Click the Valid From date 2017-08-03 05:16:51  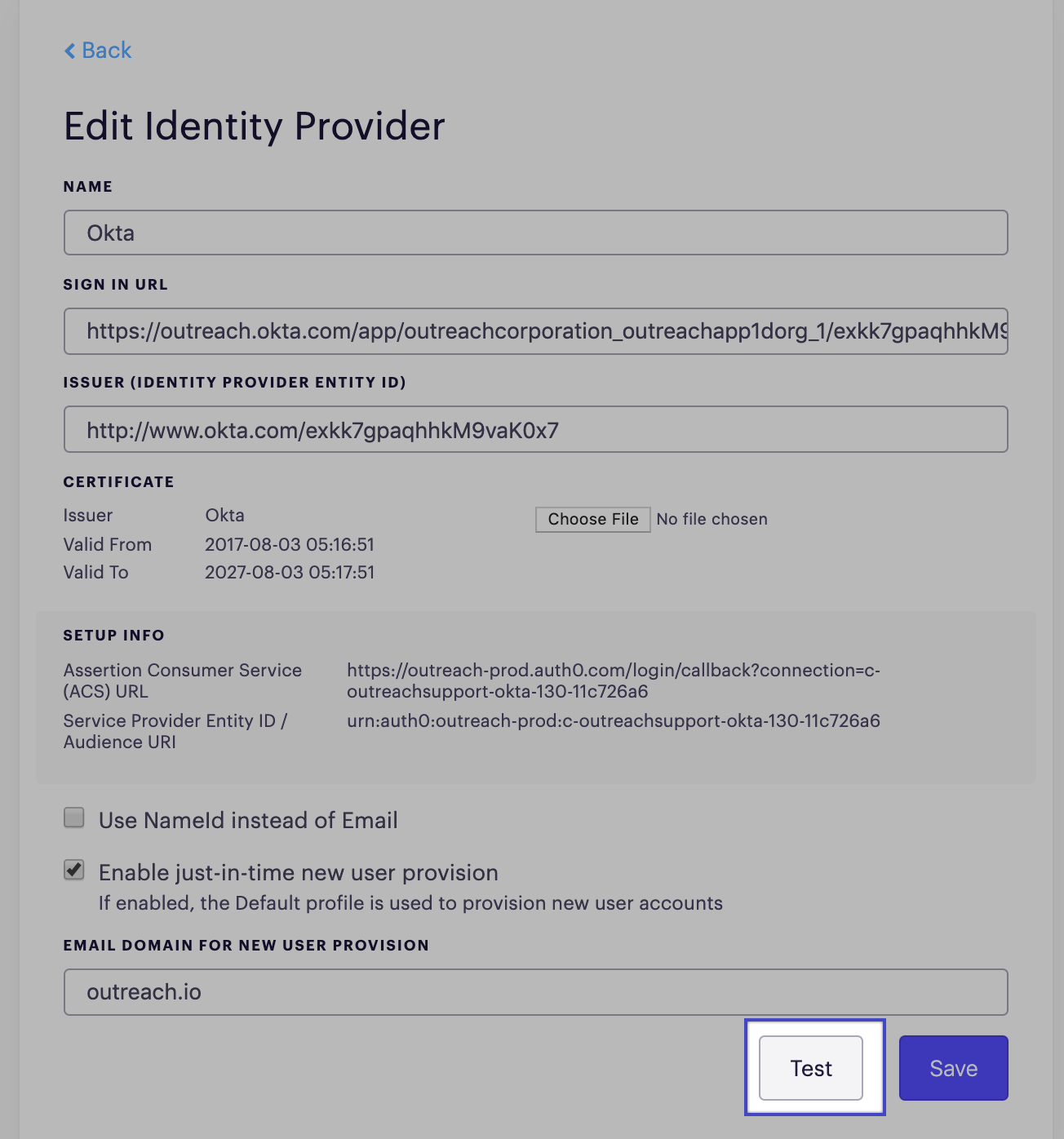[x=290, y=544]
